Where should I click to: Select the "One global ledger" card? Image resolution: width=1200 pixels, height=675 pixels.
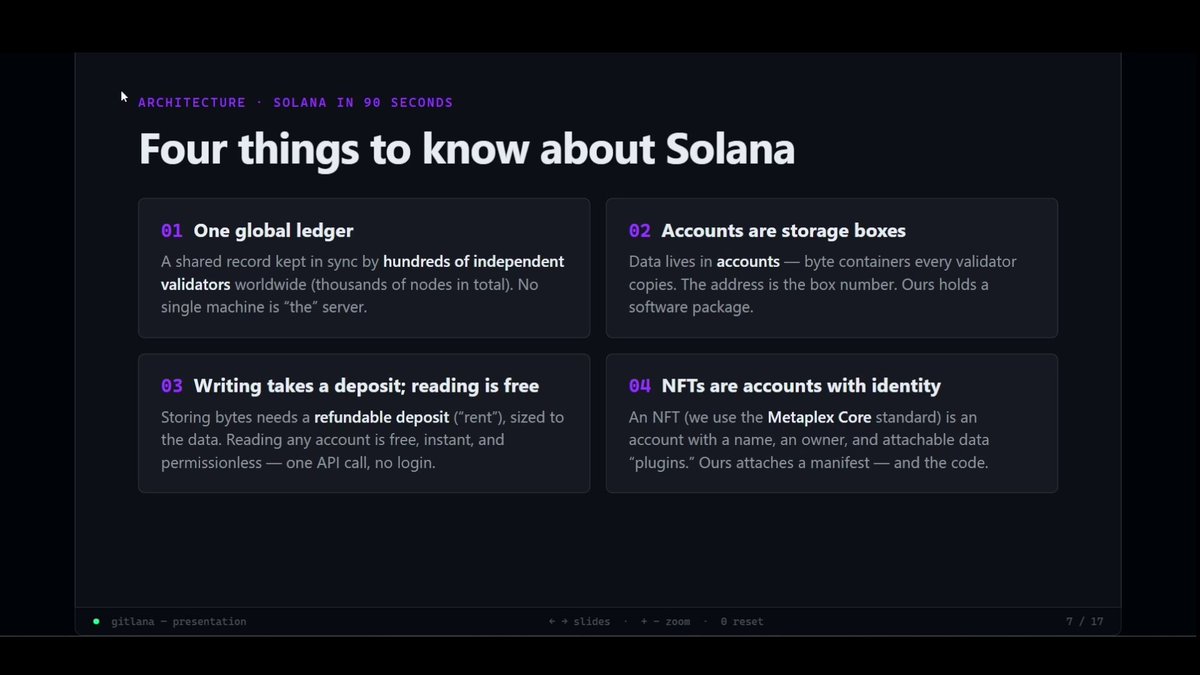364,268
